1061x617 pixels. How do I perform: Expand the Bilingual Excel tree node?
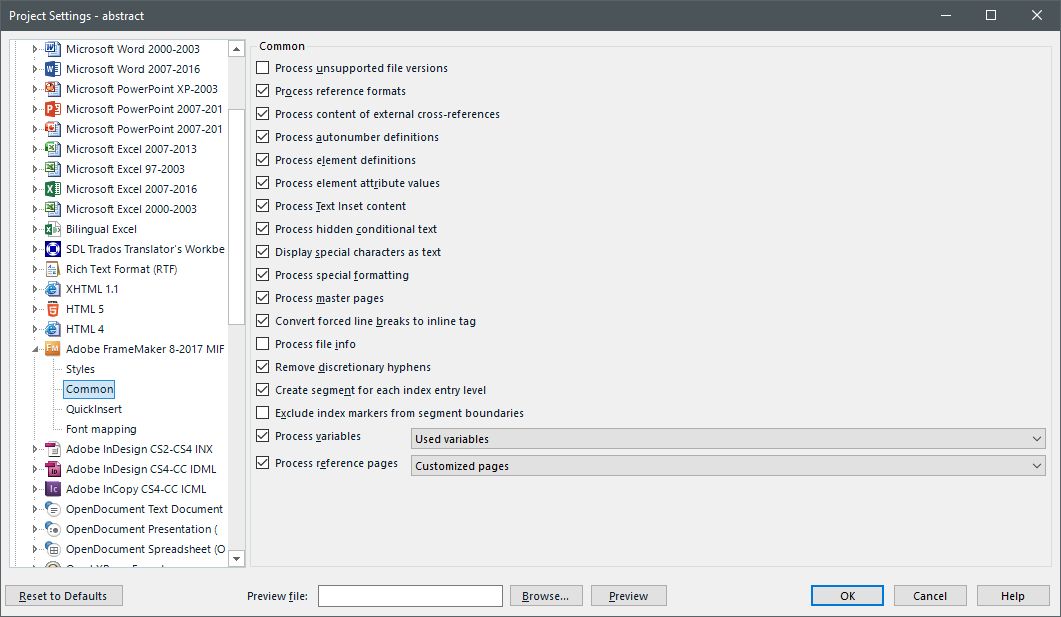click(35, 229)
